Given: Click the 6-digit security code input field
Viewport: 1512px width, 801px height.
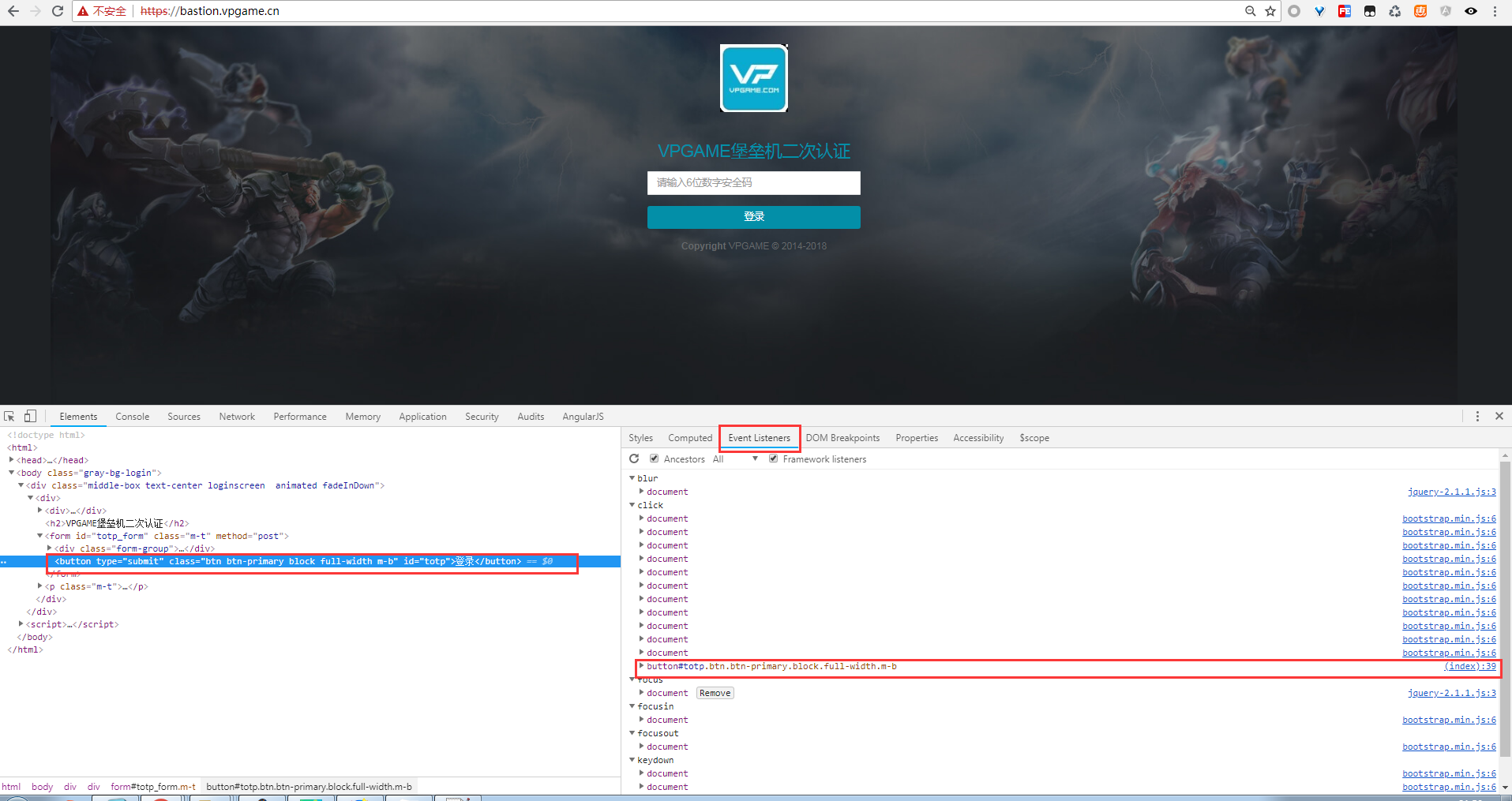Looking at the screenshot, I should [754, 182].
